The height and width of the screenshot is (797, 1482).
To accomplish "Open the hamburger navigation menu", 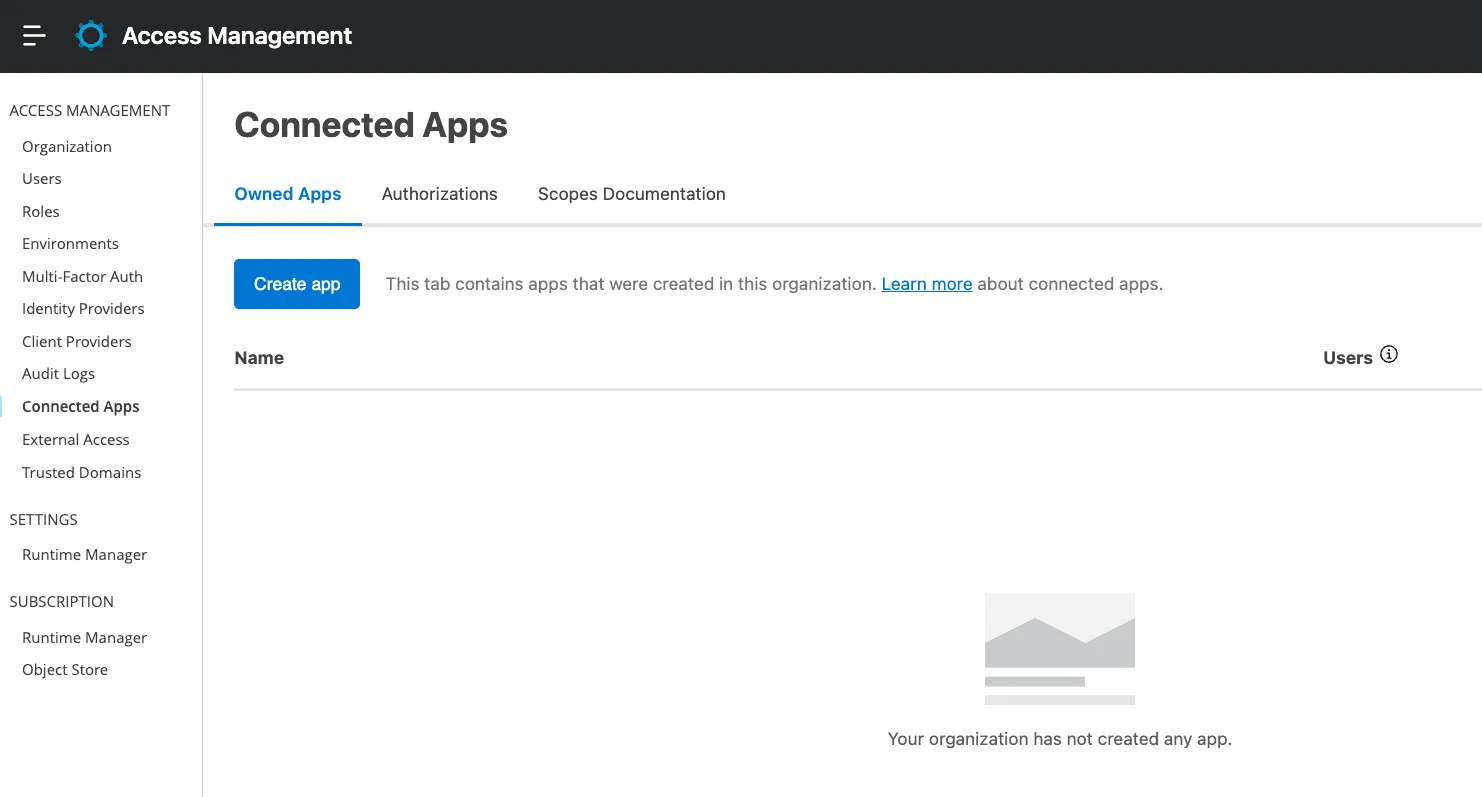I will tap(34, 36).
